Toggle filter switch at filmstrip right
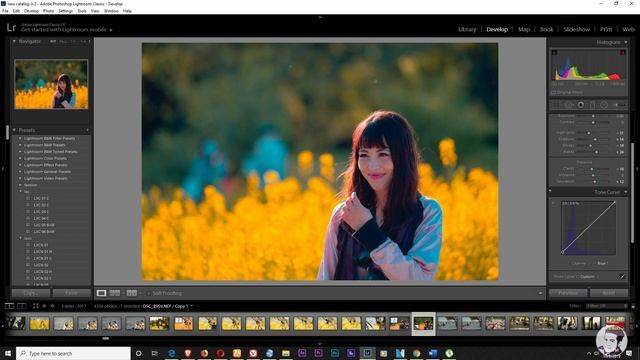The width and height of the screenshot is (640, 360). (x=633, y=306)
